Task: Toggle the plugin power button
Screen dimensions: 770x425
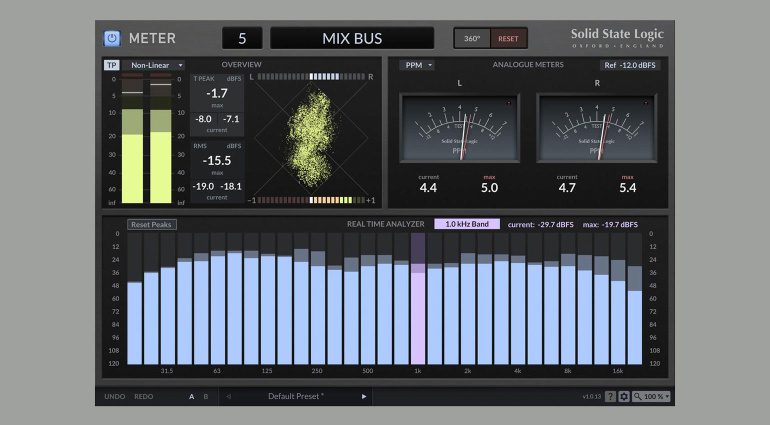Action: [x=112, y=39]
